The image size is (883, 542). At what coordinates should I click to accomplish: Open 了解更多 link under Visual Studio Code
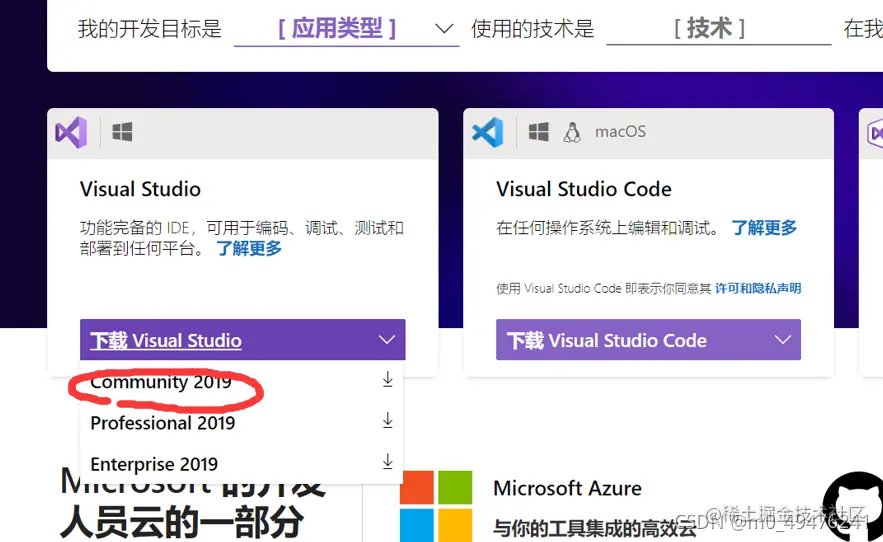(764, 228)
